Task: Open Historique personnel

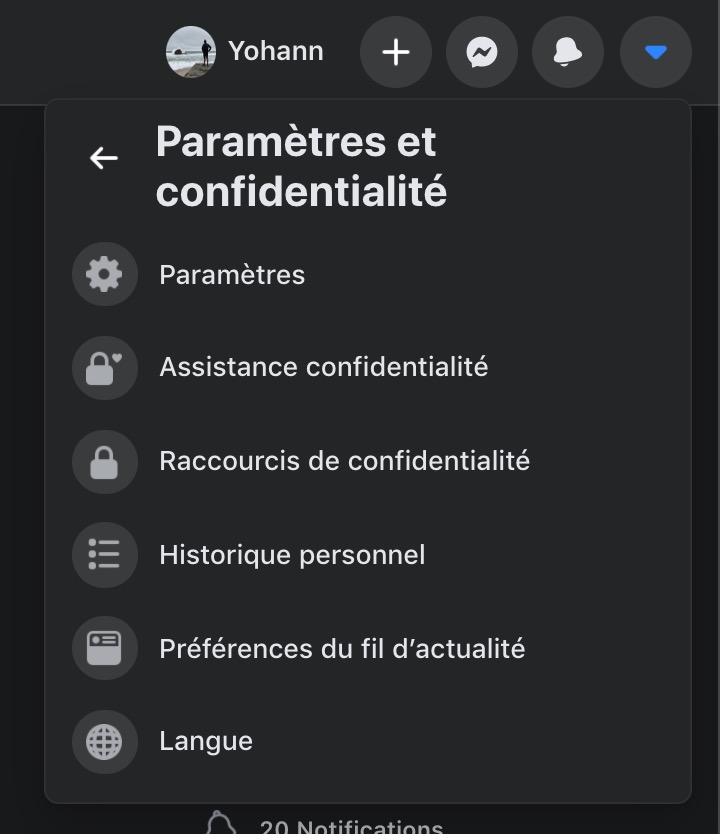Action: coord(292,555)
